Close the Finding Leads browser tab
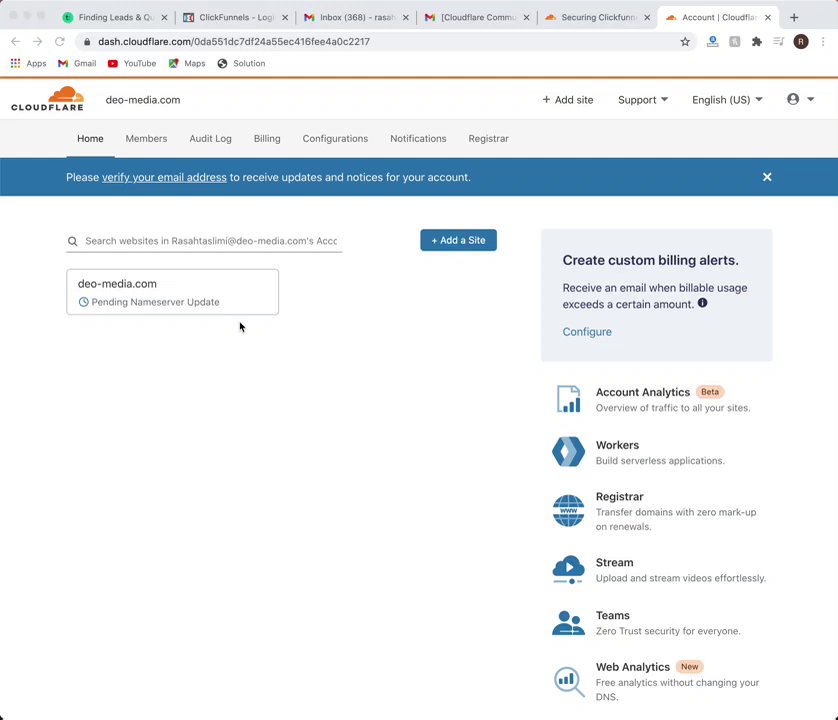838x720 pixels. pos(165,18)
